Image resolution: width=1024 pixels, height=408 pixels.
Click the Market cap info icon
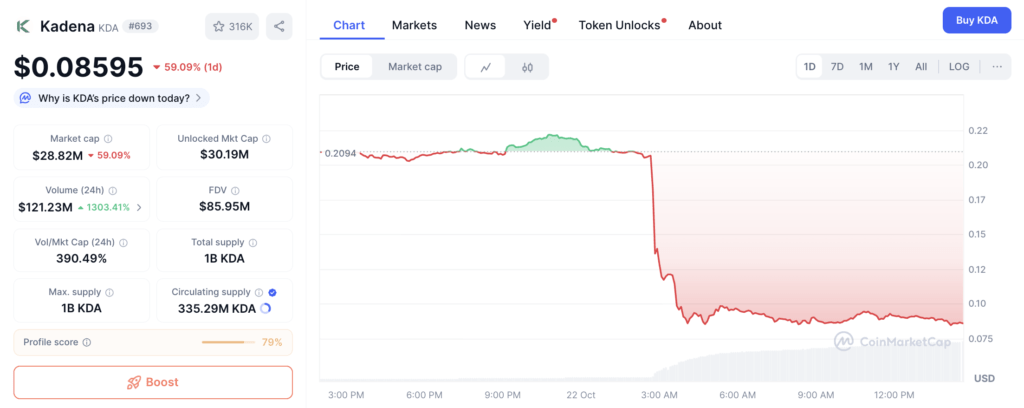pyautogui.click(x=108, y=139)
